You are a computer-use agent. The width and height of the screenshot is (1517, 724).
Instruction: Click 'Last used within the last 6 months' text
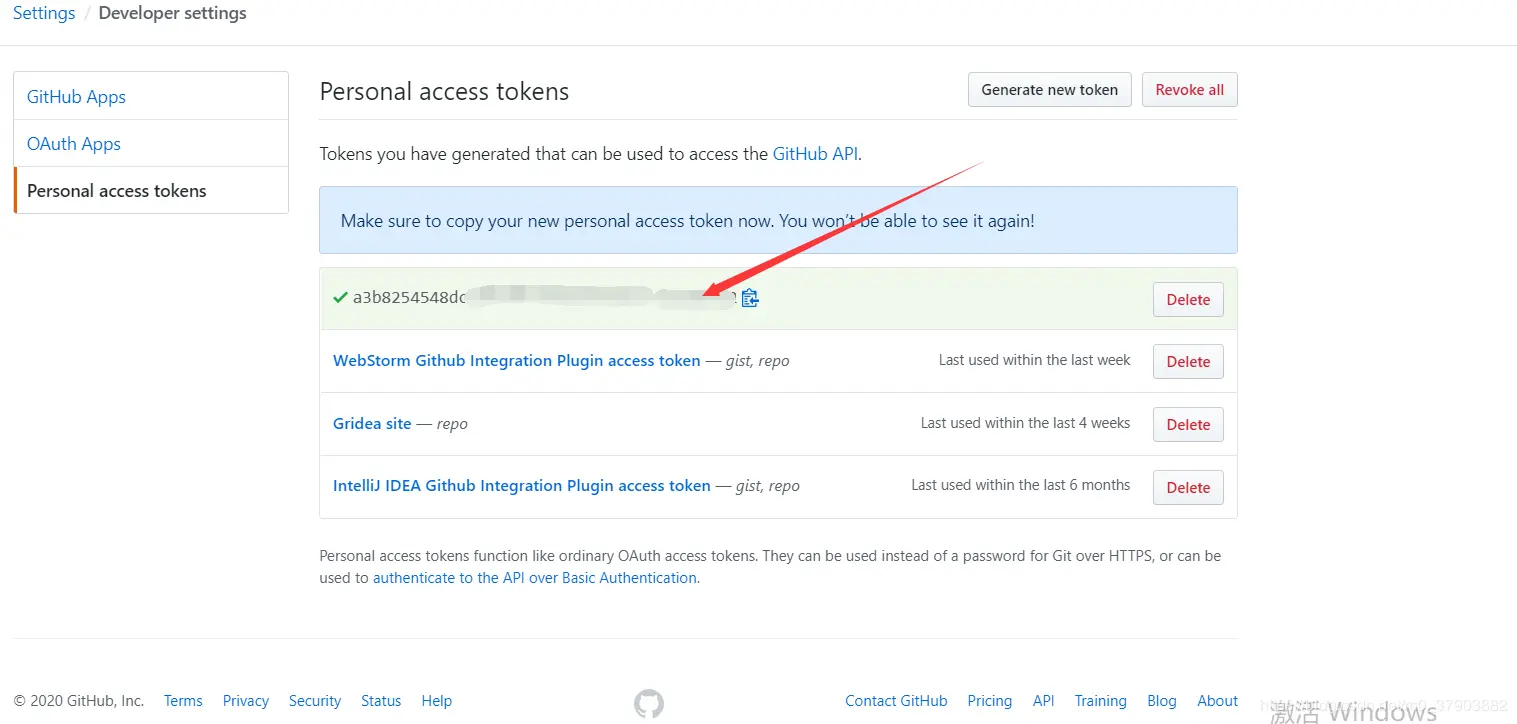(1021, 485)
